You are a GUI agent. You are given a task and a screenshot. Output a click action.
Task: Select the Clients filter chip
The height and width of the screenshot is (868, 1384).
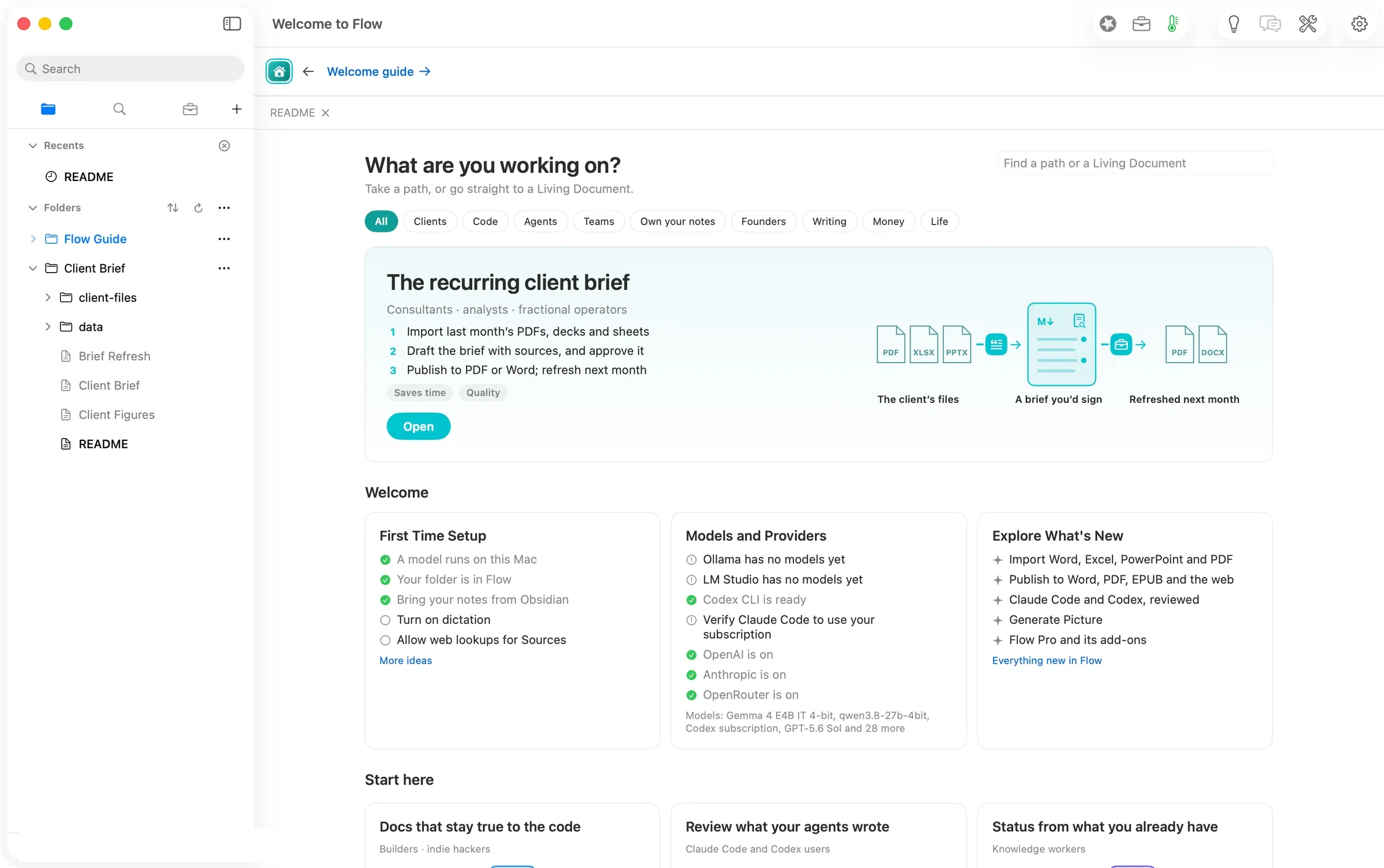click(430, 221)
